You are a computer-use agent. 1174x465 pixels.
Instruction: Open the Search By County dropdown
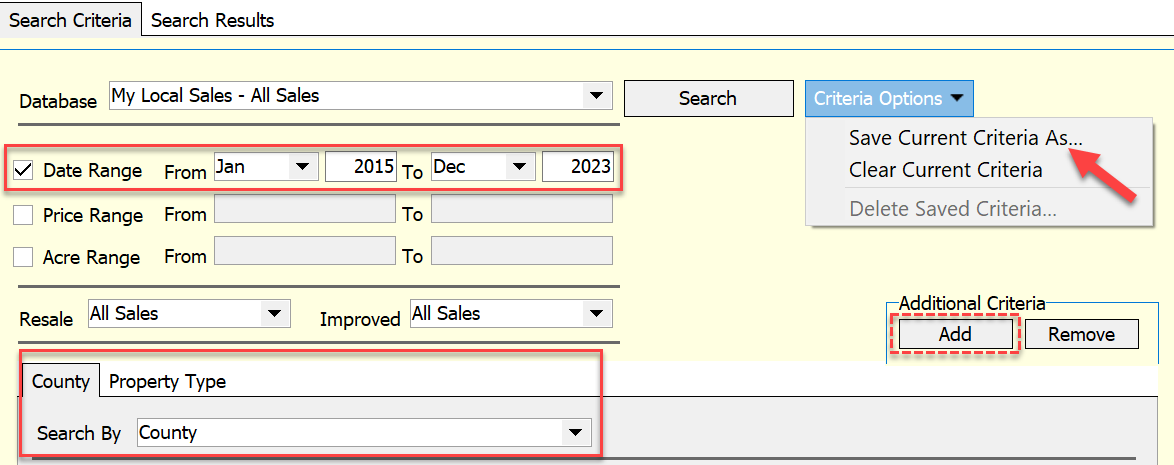click(364, 432)
